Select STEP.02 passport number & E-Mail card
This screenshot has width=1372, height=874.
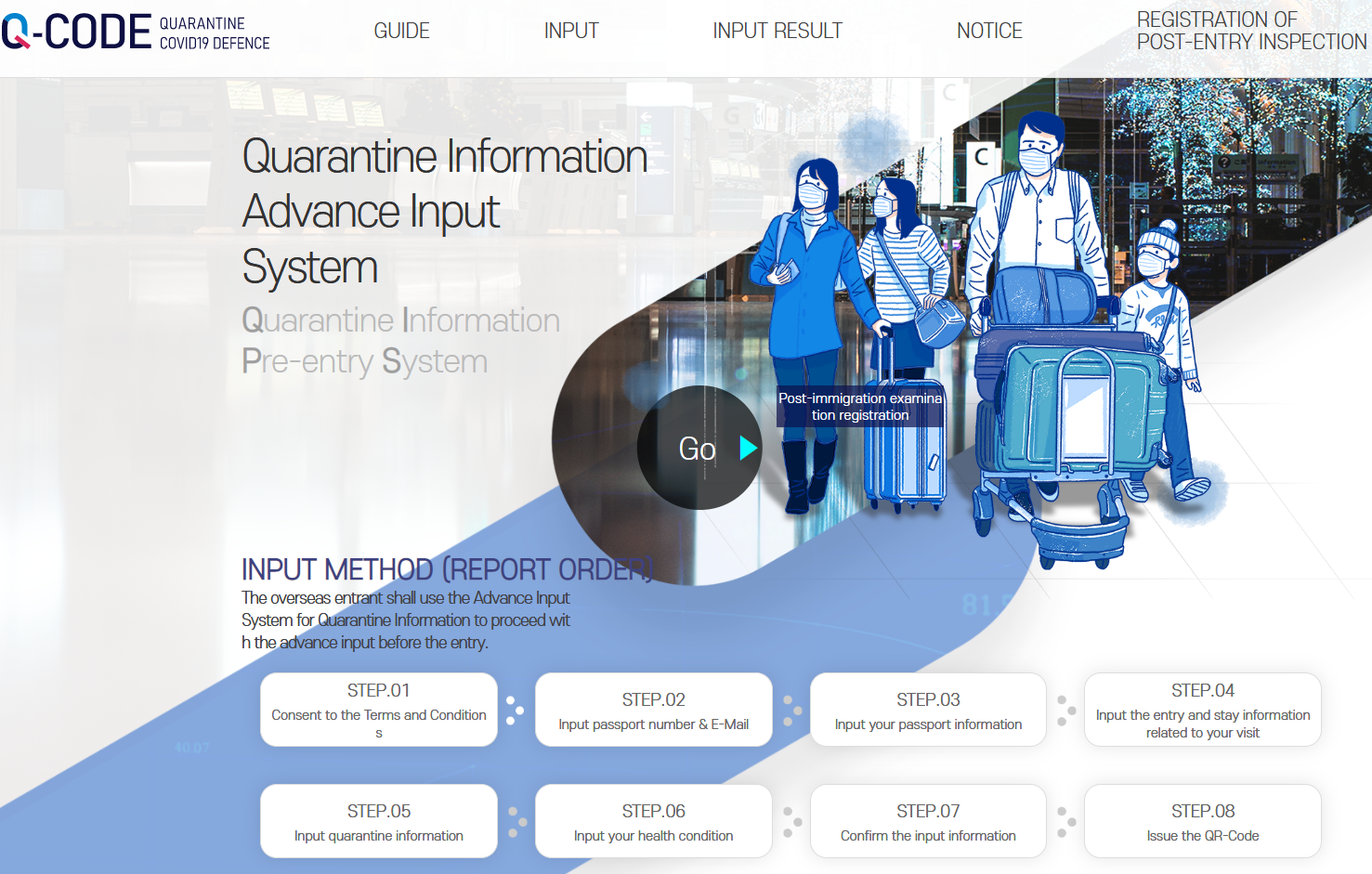tap(654, 711)
